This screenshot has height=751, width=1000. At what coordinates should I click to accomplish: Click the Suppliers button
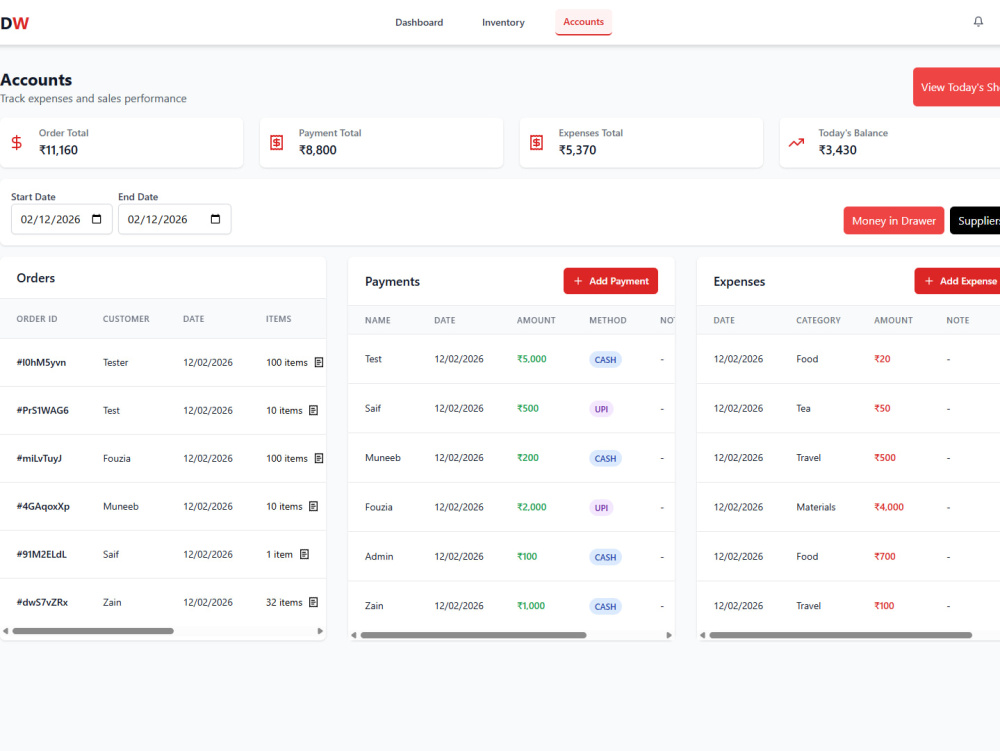click(975, 221)
